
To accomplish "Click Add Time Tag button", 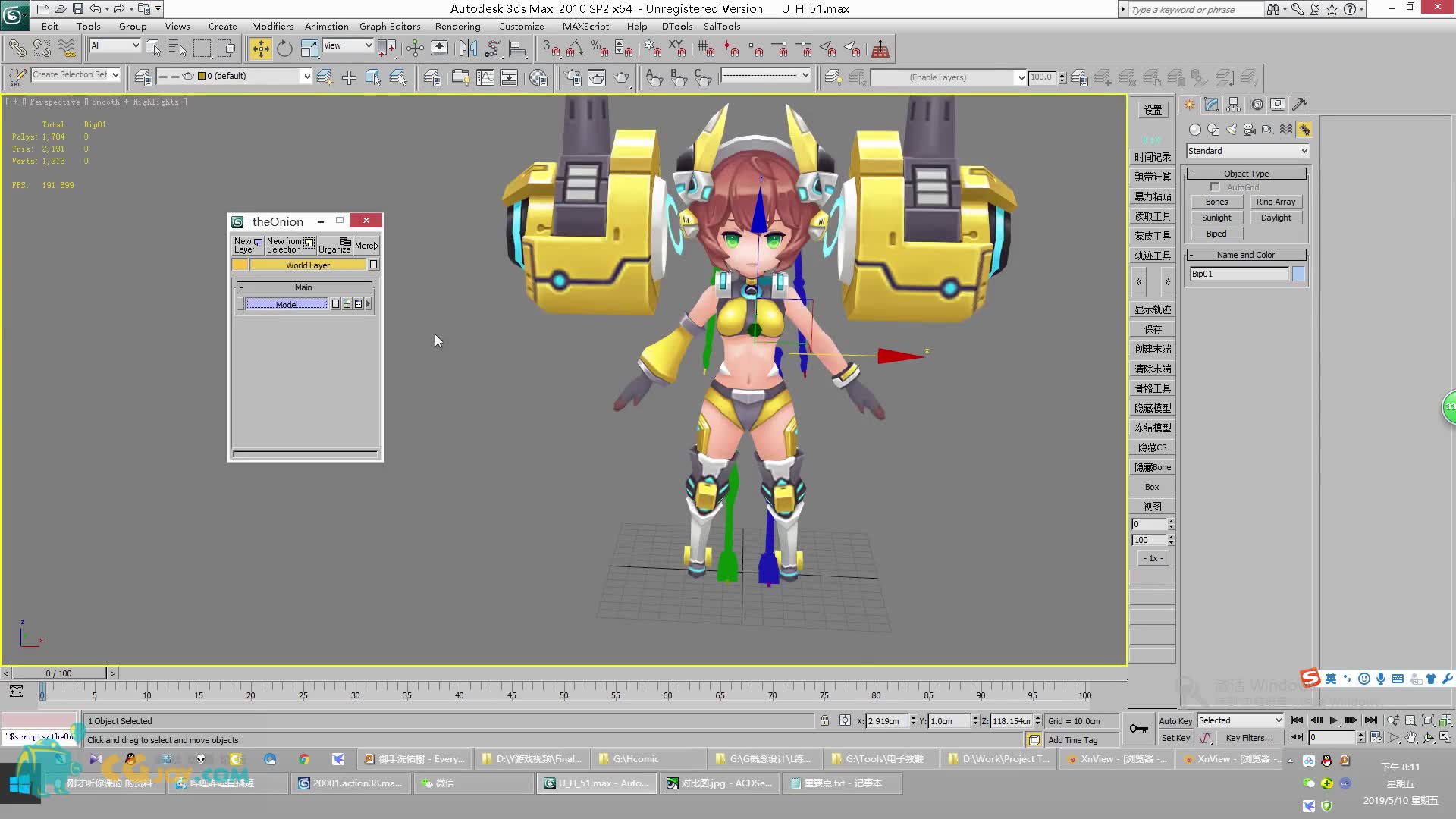I will (1073, 739).
